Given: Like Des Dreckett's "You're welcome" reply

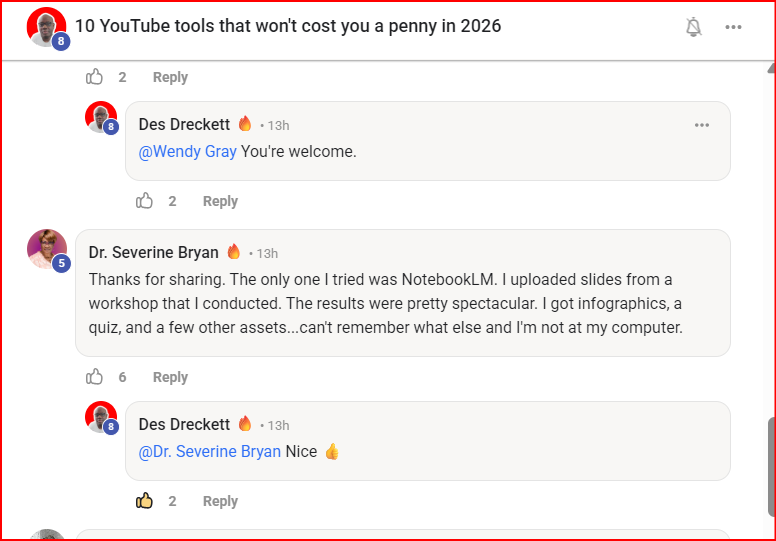Looking at the screenshot, I should click(145, 201).
